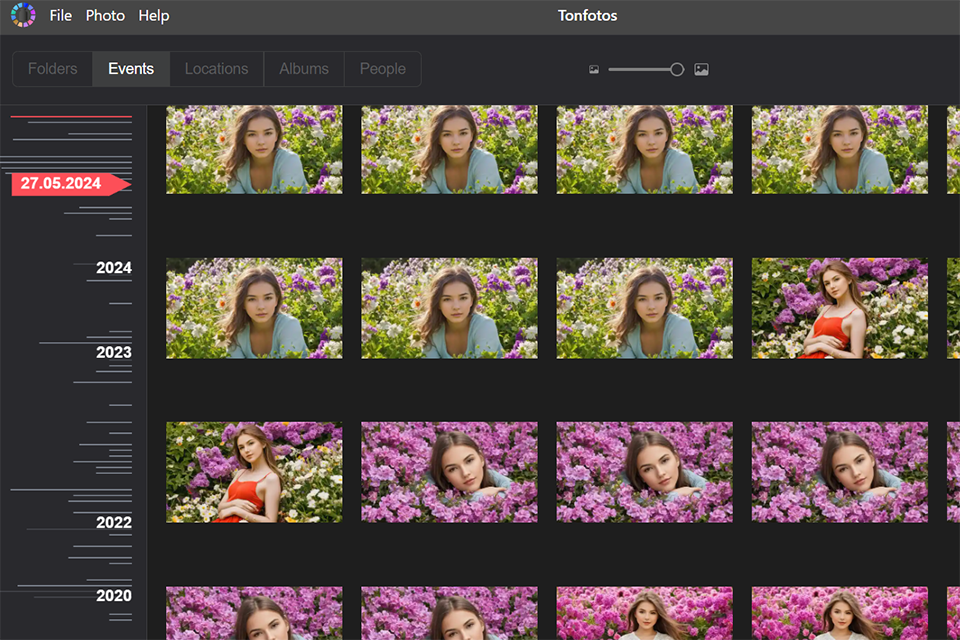Open a pink flowers portrait thumbnail
960x640 pixels.
click(449, 472)
